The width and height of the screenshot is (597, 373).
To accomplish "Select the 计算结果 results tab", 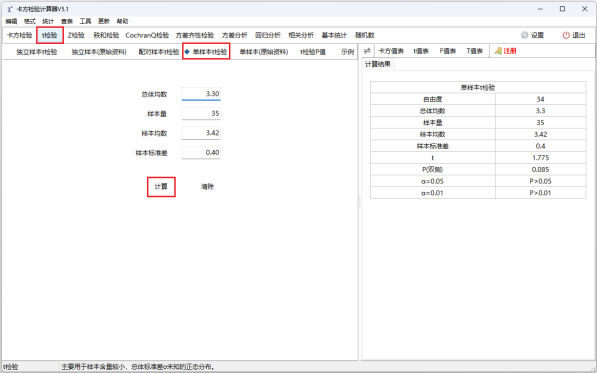I will (378, 64).
